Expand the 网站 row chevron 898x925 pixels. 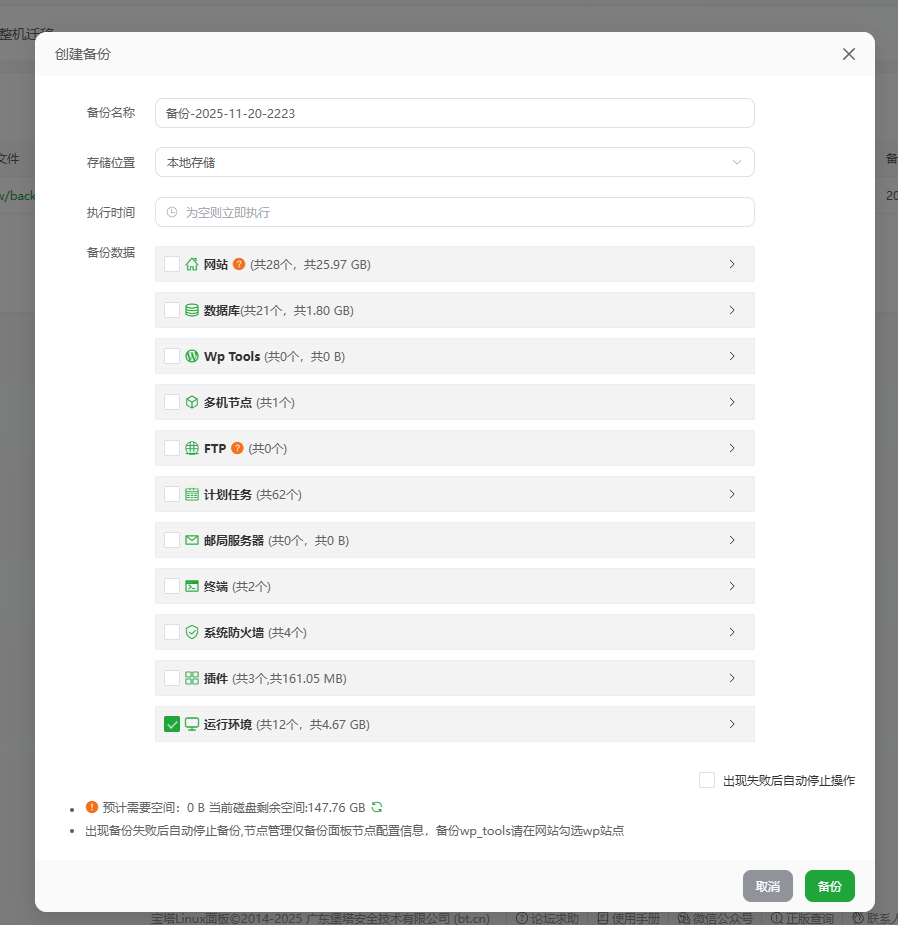733,264
